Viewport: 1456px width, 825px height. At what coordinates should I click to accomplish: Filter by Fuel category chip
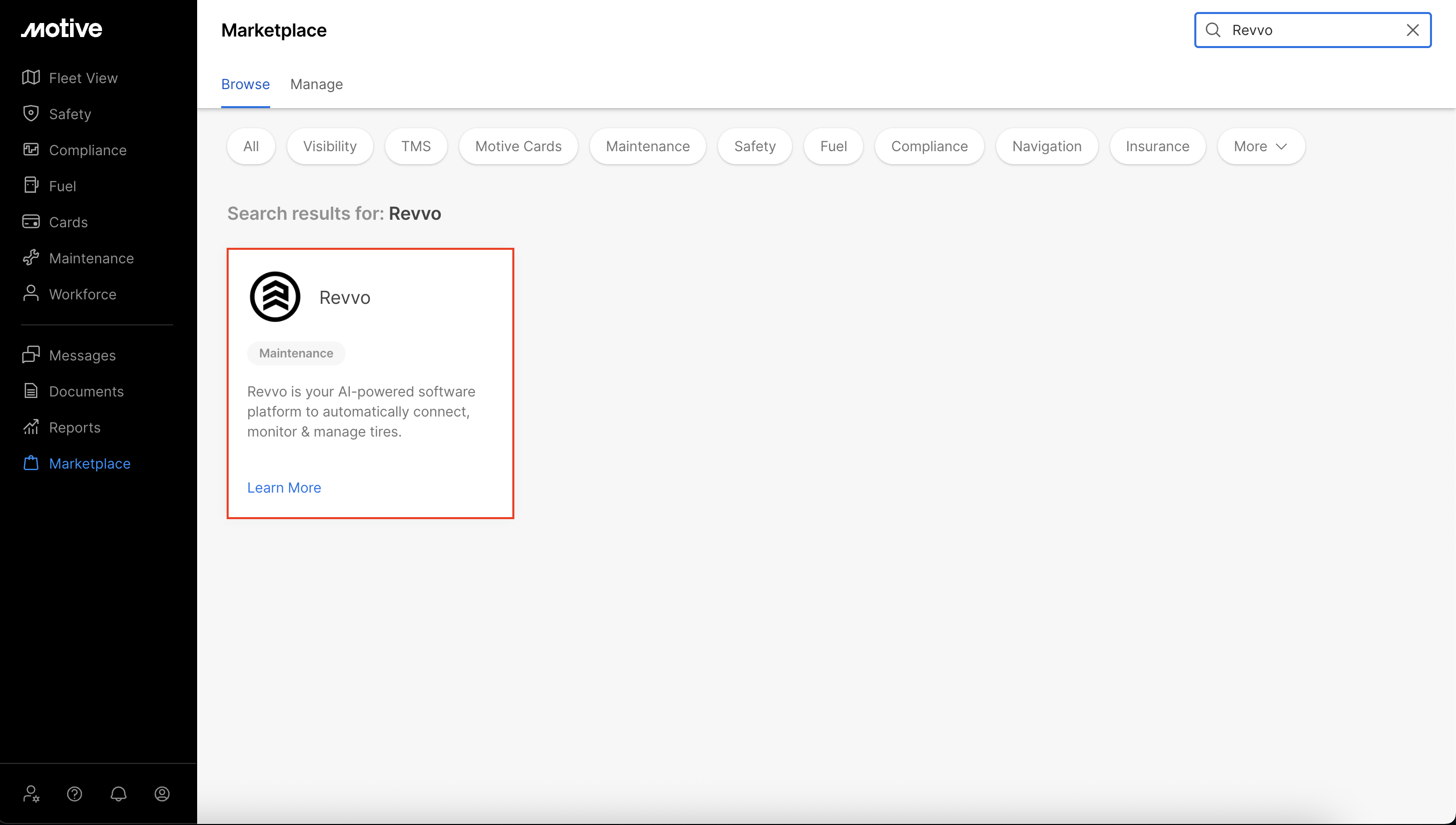pyautogui.click(x=834, y=146)
